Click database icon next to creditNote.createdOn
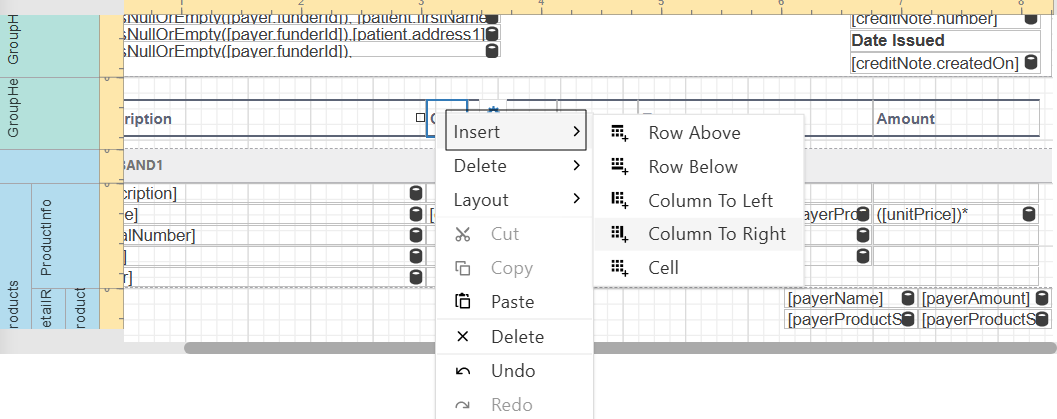The width and height of the screenshot is (1057, 419). click(1031, 63)
